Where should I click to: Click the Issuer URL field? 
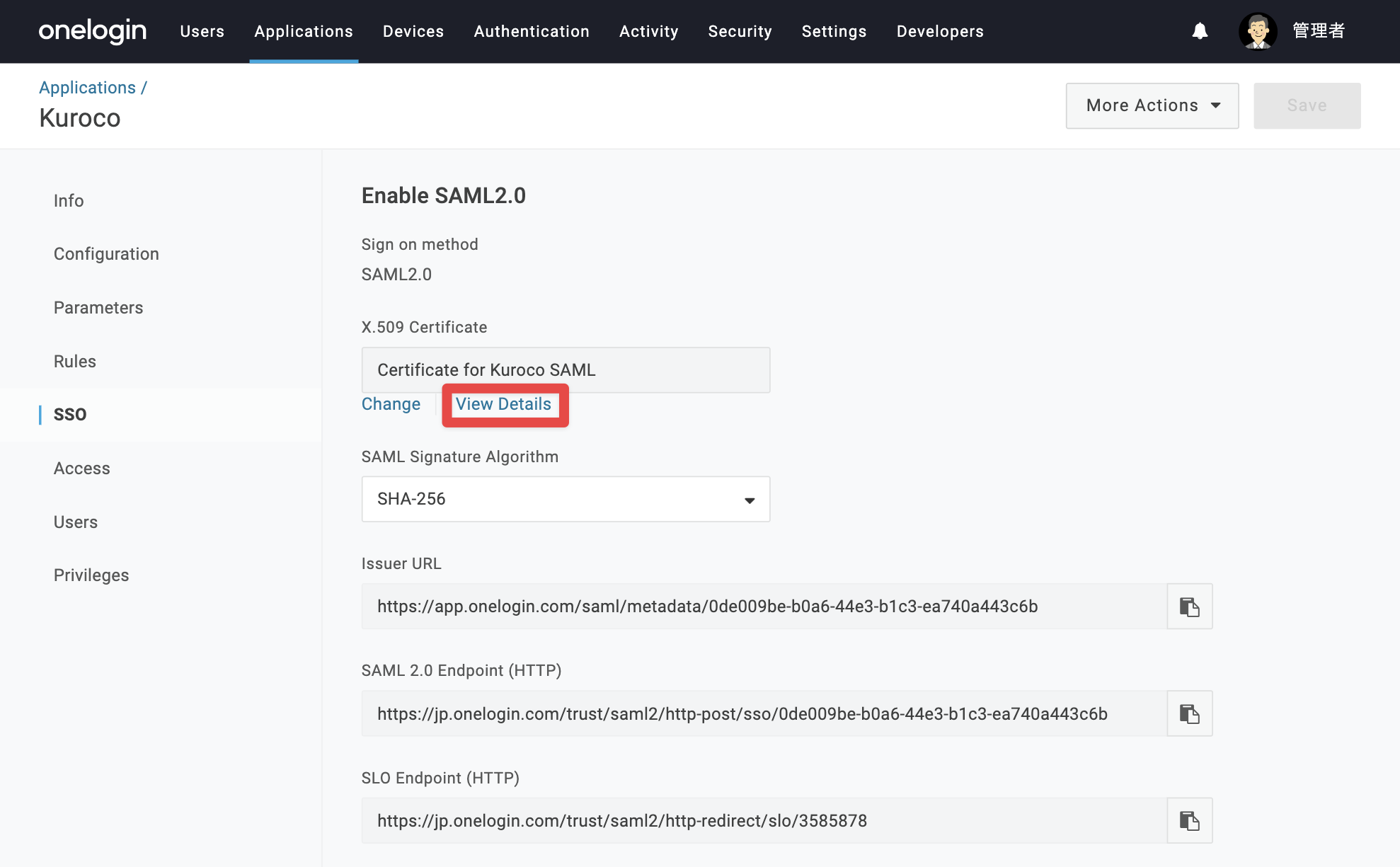pyautogui.click(x=764, y=607)
